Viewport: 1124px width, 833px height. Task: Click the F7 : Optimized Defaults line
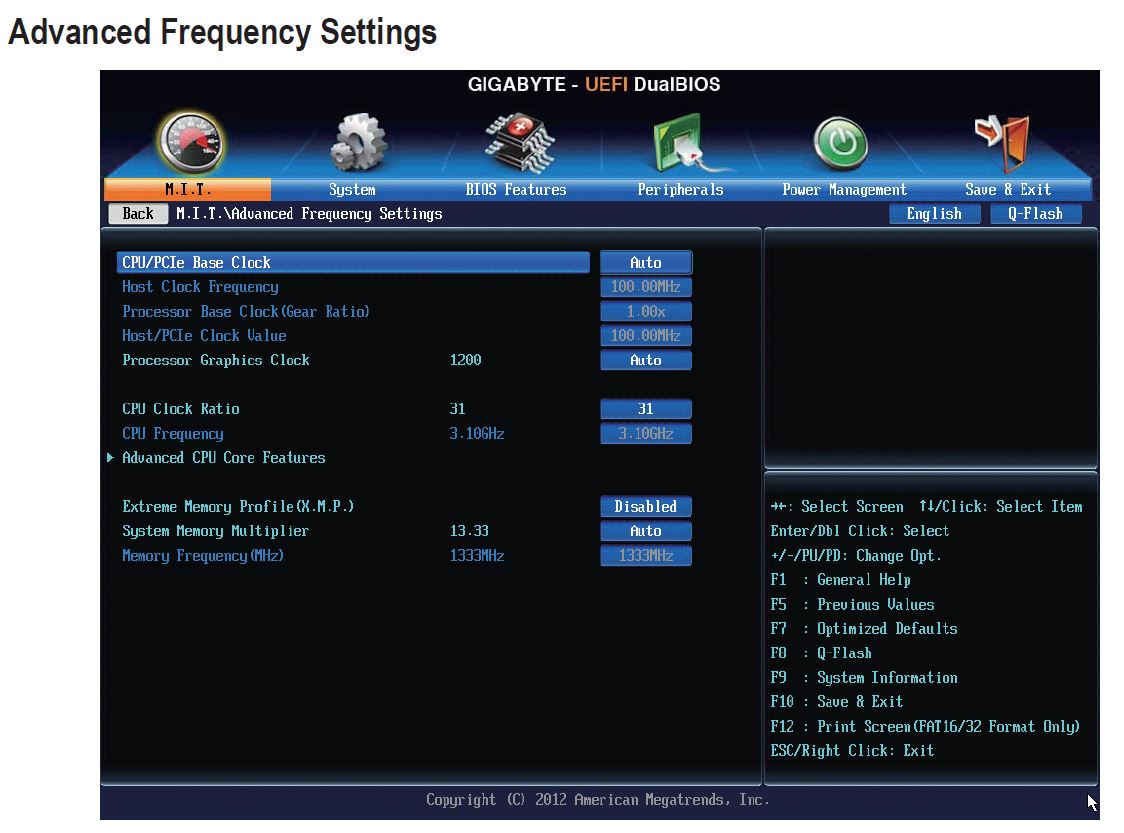tap(864, 629)
